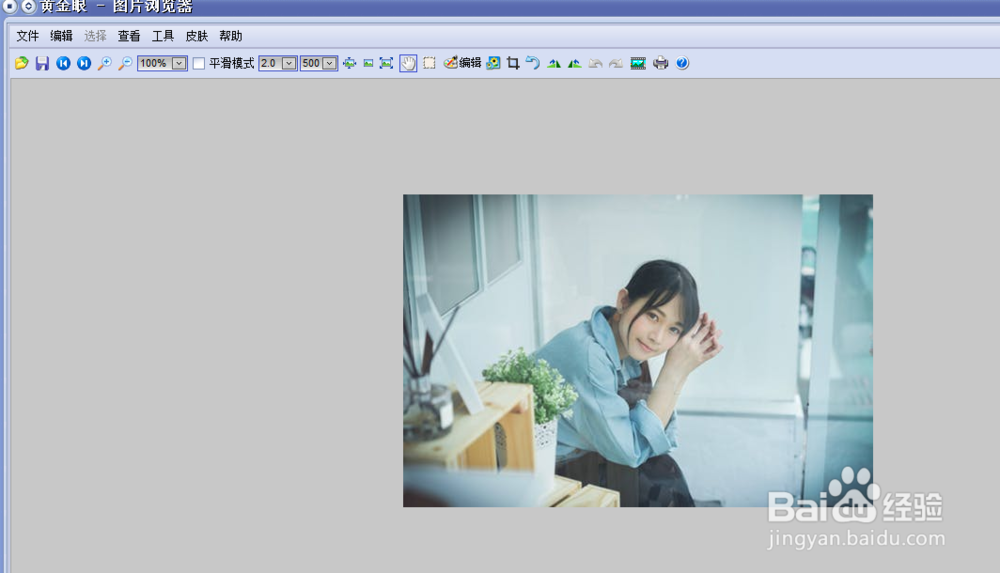Open the 2.0 value dropdown

(289, 63)
